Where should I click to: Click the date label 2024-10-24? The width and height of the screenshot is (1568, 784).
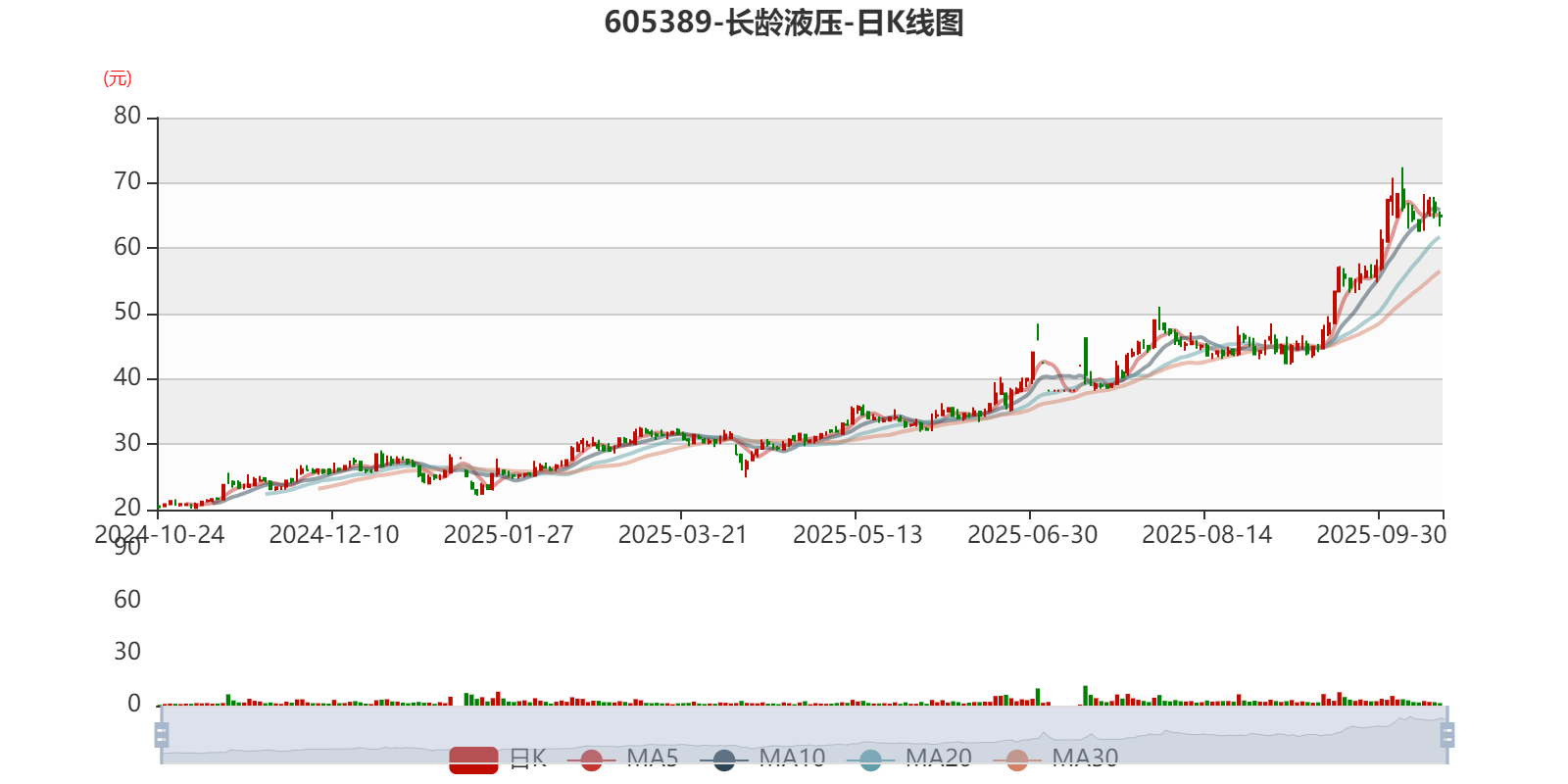point(160,535)
